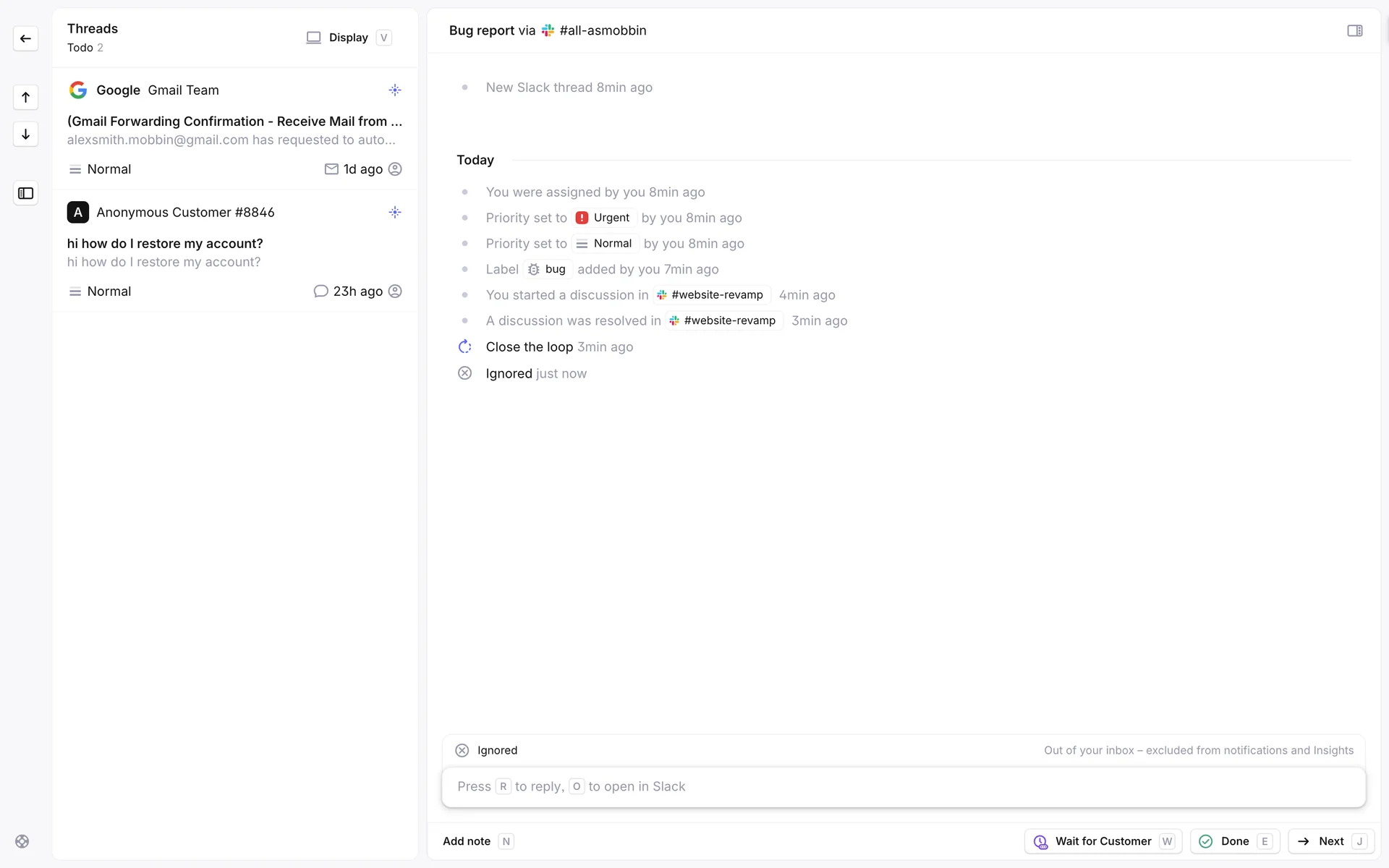
Task: Toggle the right details panel icon
Action: [1354, 30]
